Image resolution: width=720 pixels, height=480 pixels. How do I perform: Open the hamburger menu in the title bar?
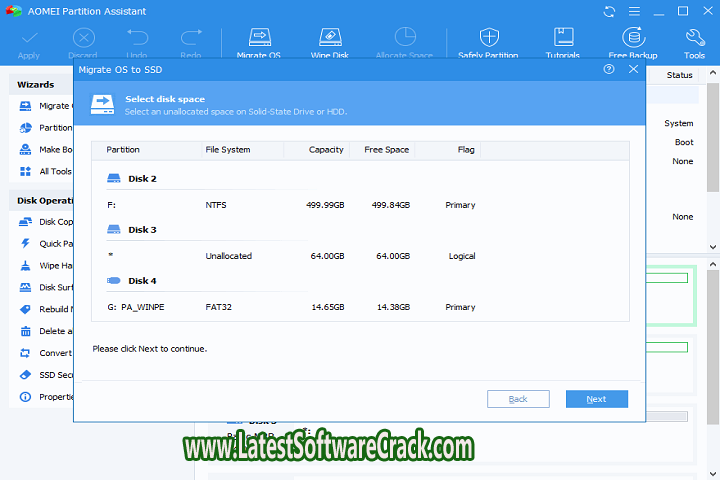(x=634, y=11)
